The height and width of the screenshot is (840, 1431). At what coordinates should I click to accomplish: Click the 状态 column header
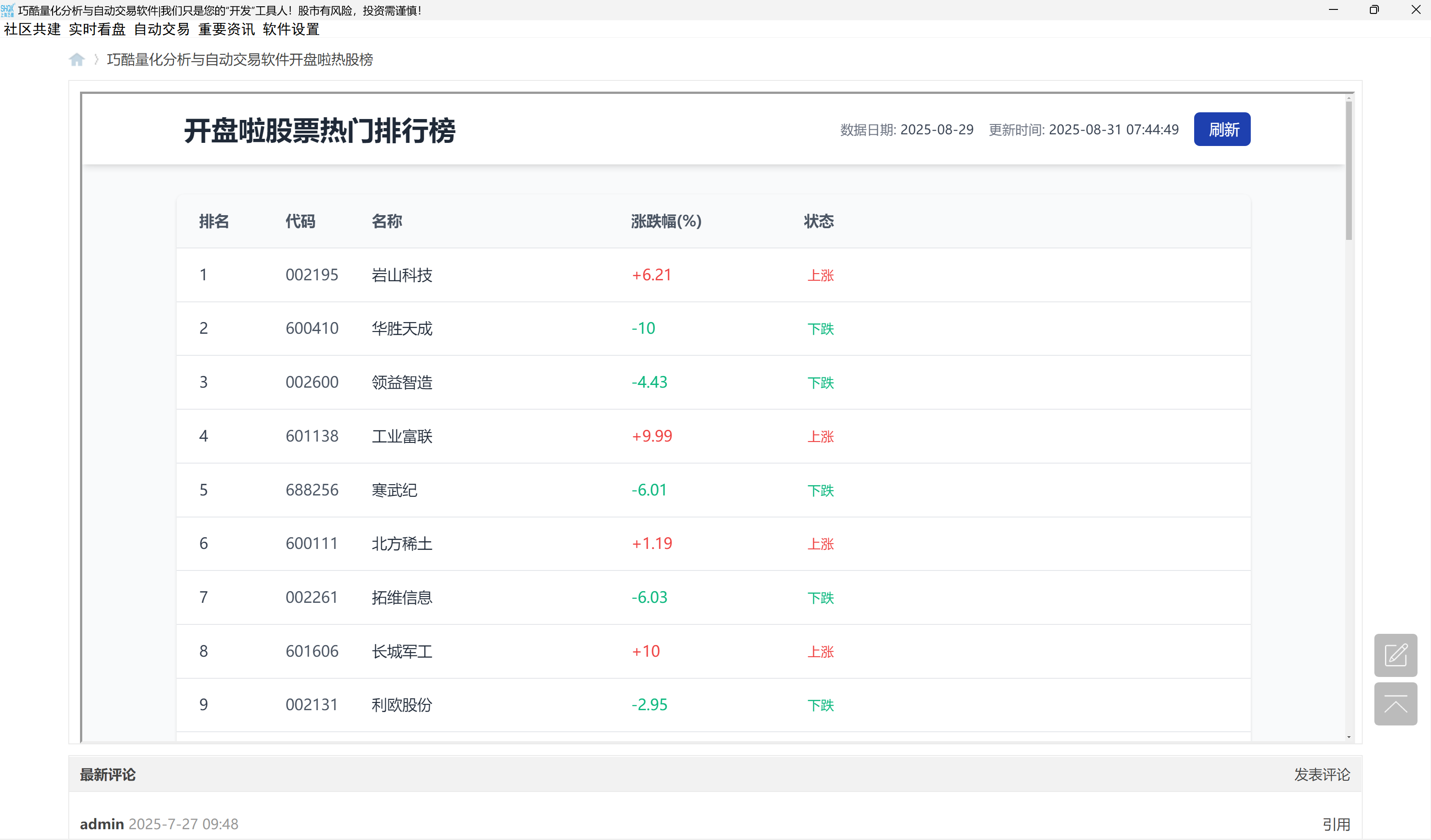point(818,221)
